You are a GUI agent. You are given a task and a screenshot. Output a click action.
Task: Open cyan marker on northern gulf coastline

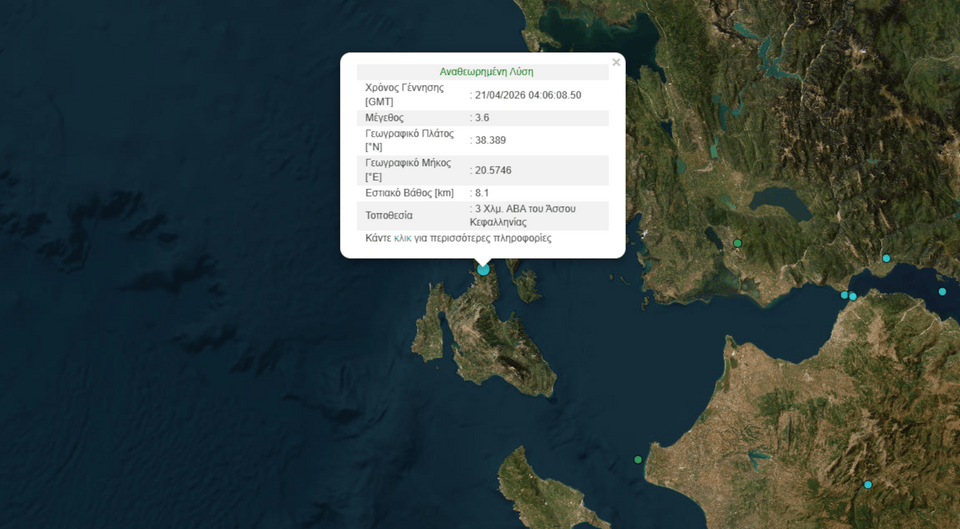[x=886, y=259]
